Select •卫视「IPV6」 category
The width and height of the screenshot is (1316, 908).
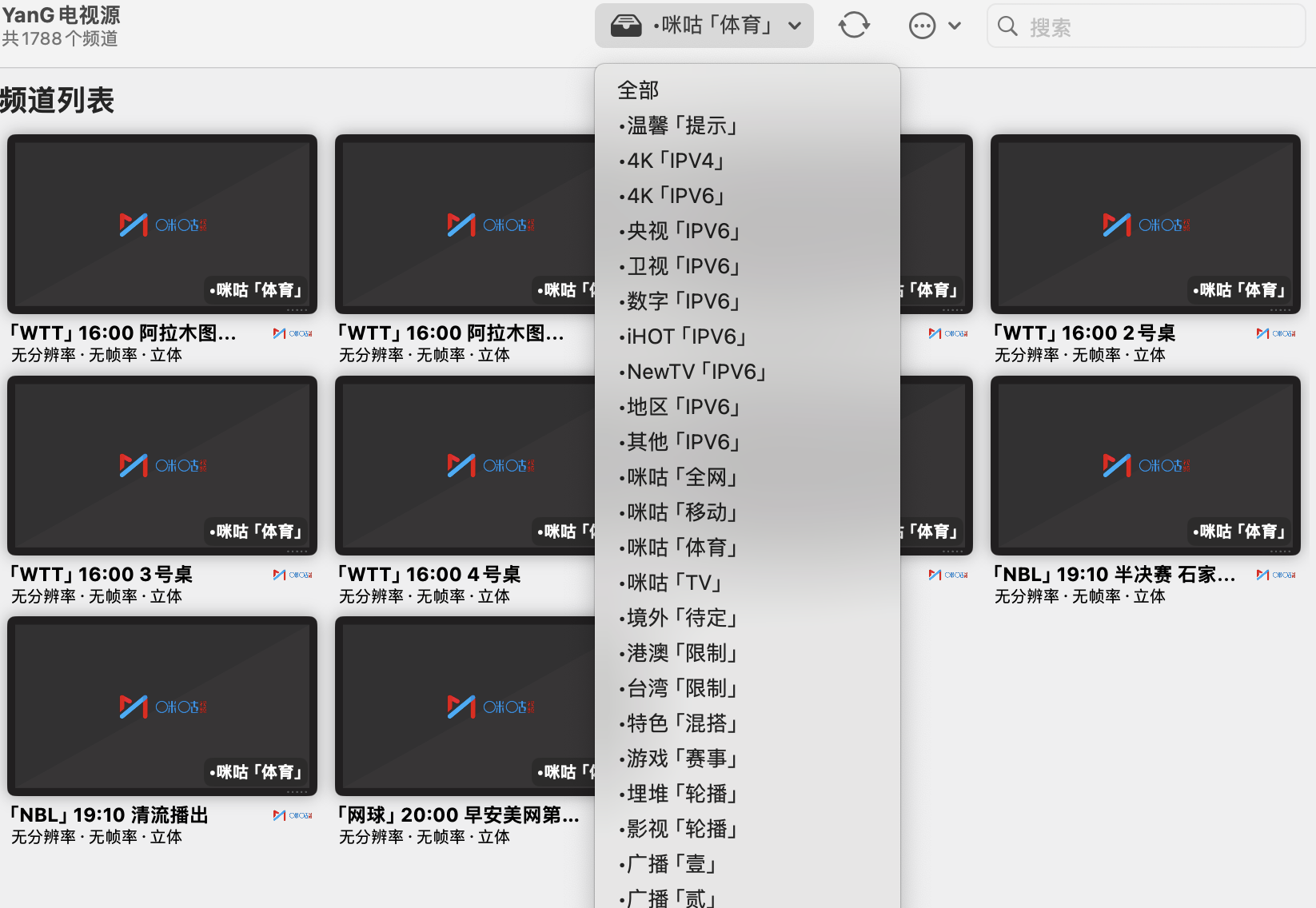tap(748, 266)
